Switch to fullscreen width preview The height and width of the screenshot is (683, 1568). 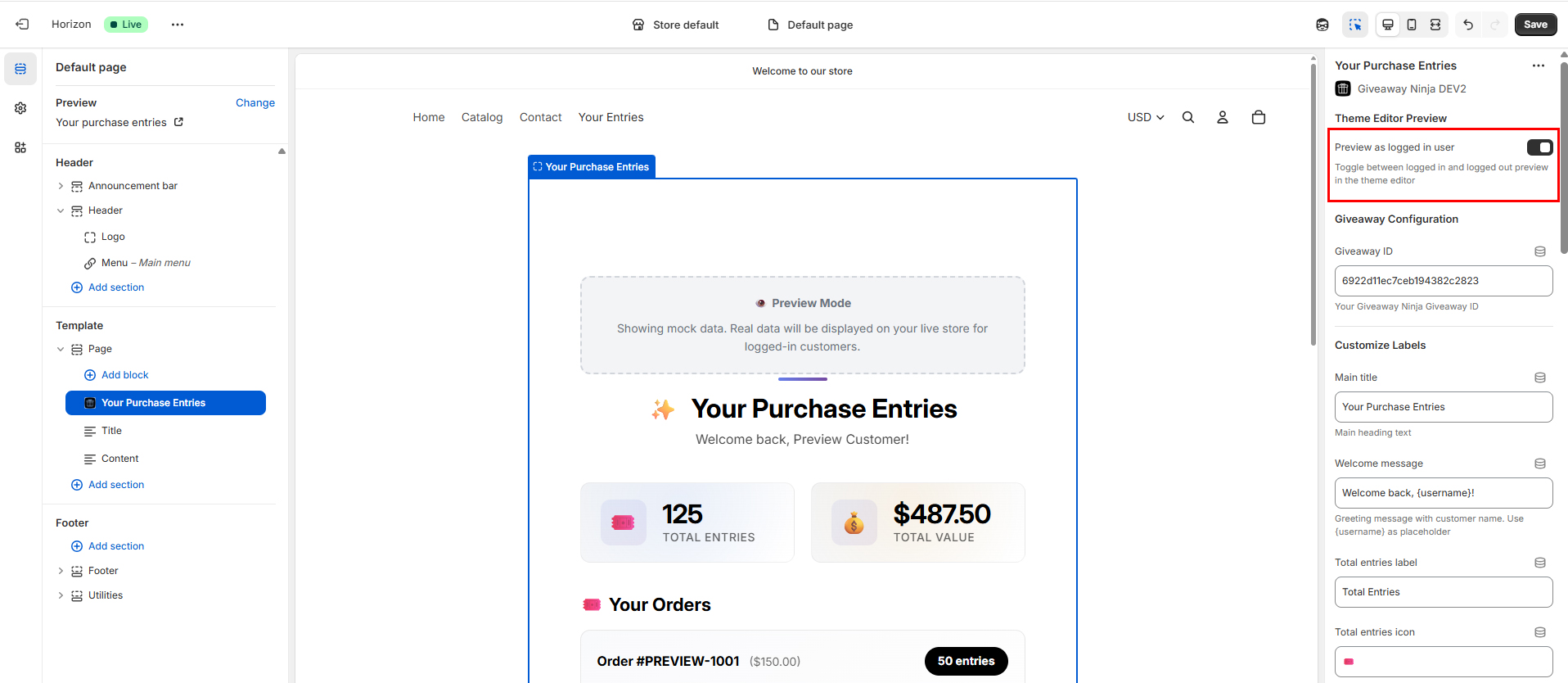[x=1435, y=25]
